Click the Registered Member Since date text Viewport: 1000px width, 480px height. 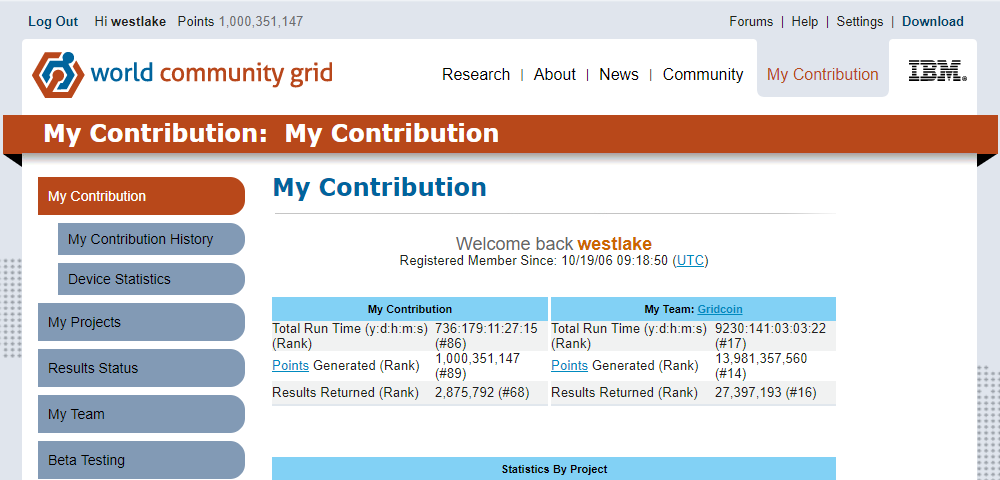(554, 261)
